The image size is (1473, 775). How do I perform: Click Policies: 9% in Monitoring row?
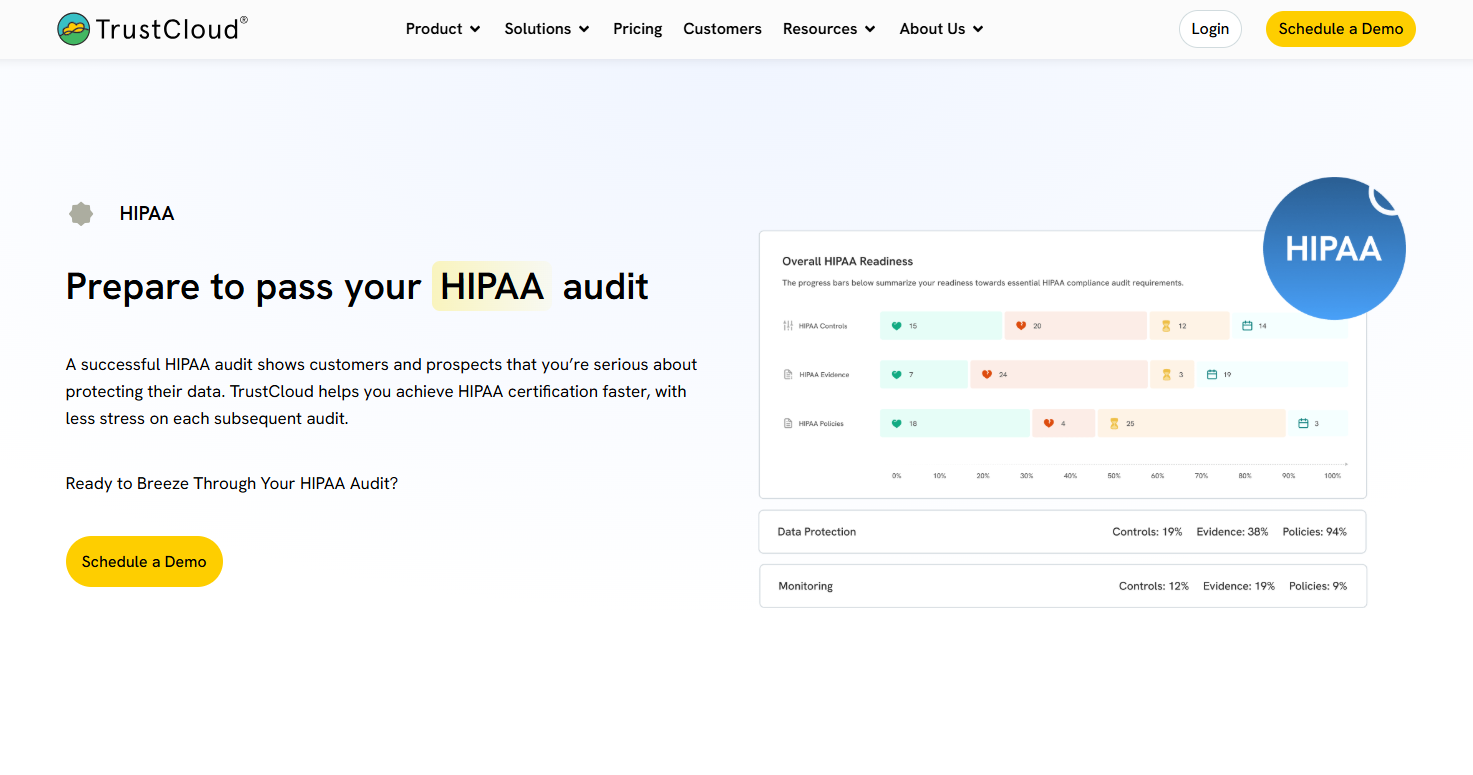[1318, 586]
